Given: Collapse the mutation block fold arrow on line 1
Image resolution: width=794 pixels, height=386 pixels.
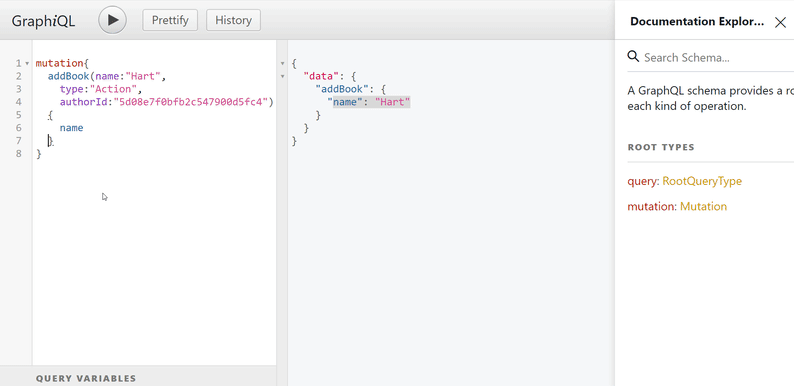Looking at the screenshot, I should click(27, 64).
